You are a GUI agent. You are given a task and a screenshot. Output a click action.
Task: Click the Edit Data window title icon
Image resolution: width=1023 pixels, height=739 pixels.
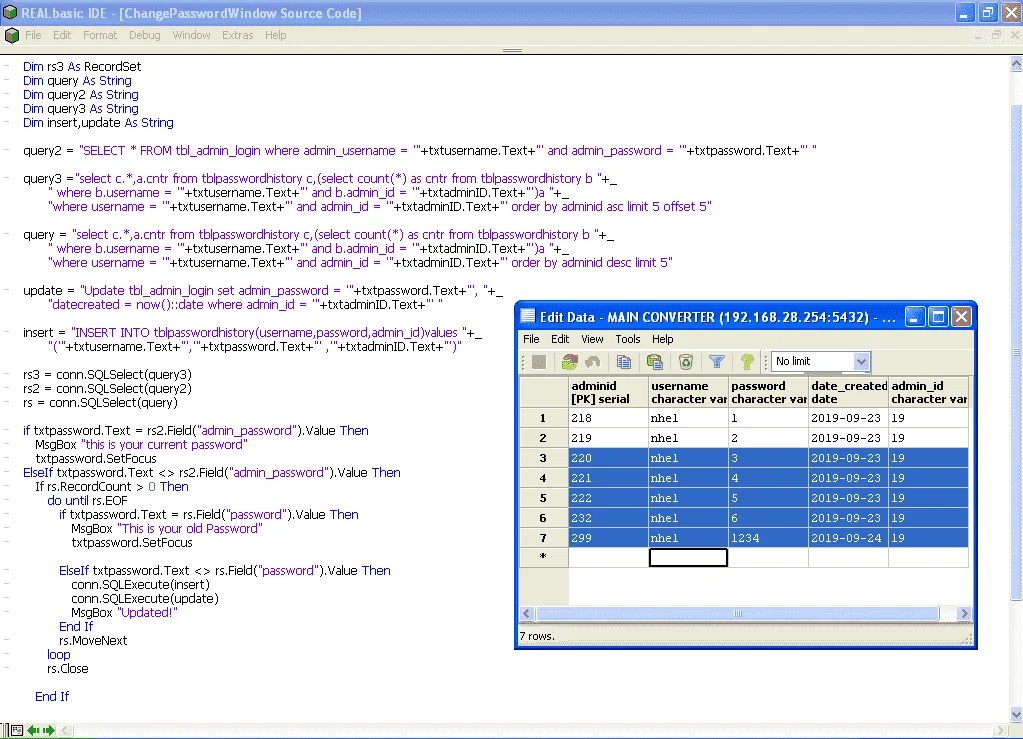[527, 317]
